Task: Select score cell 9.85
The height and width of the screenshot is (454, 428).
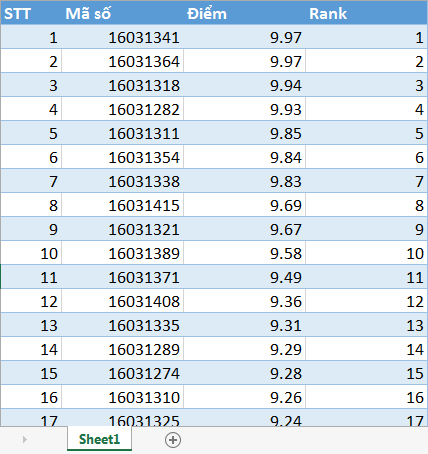Action: click(244, 133)
